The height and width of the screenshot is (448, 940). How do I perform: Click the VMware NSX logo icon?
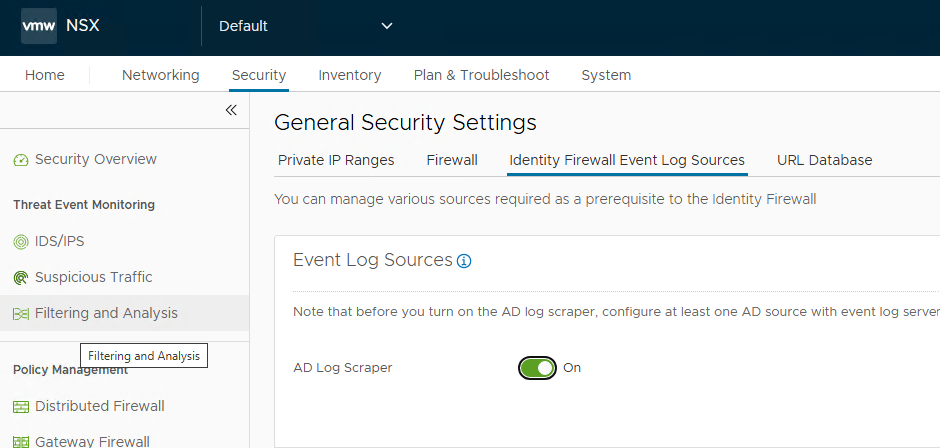coord(39,26)
